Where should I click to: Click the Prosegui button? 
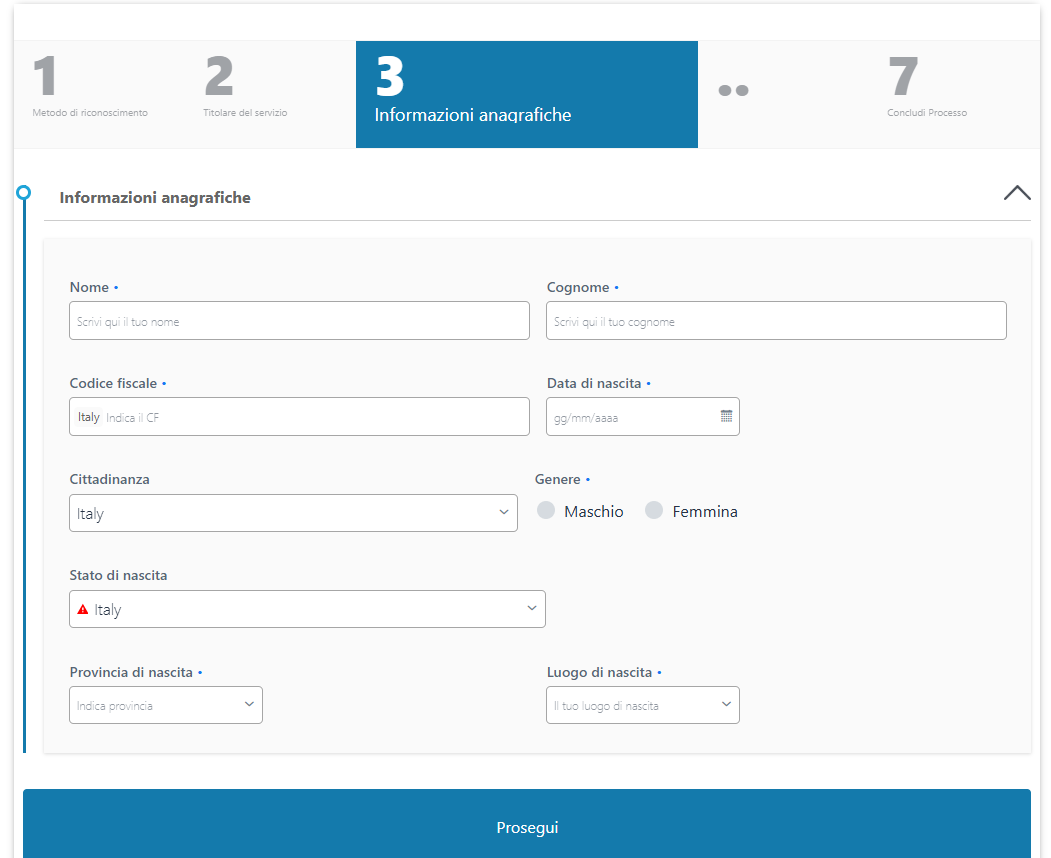[x=526, y=827]
